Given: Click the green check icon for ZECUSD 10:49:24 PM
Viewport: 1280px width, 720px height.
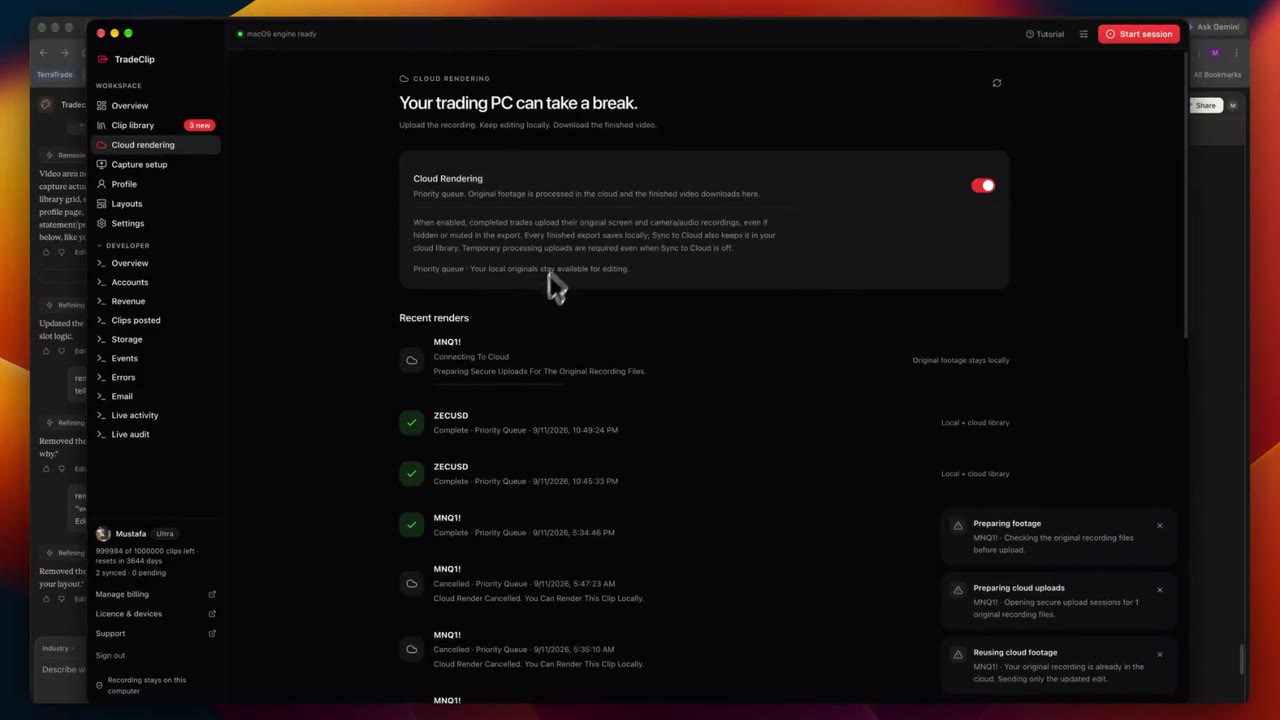Looking at the screenshot, I should pyautogui.click(x=411, y=422).
